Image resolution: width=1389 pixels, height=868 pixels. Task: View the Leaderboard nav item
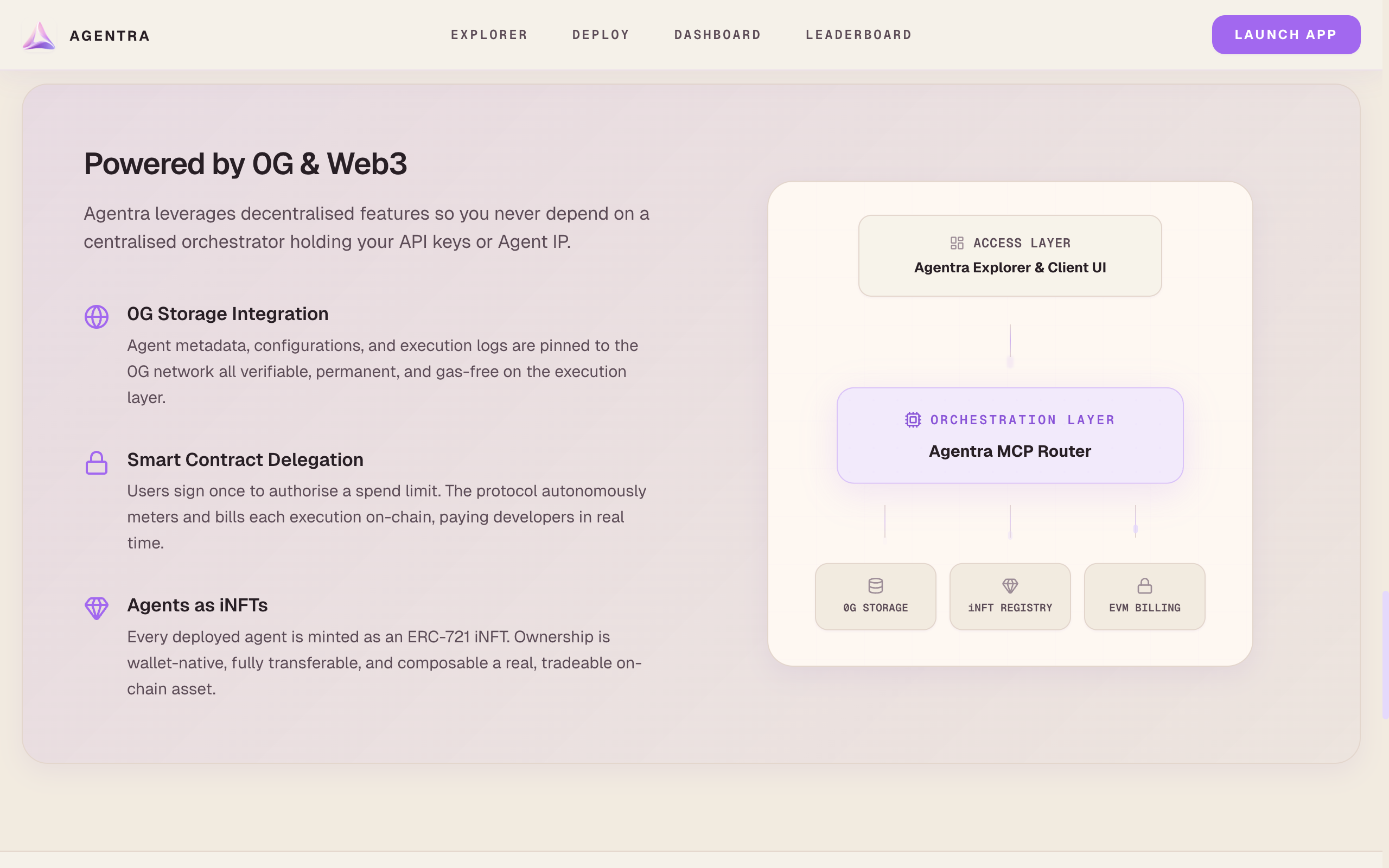pyautogui.click(x=859, y=35)
